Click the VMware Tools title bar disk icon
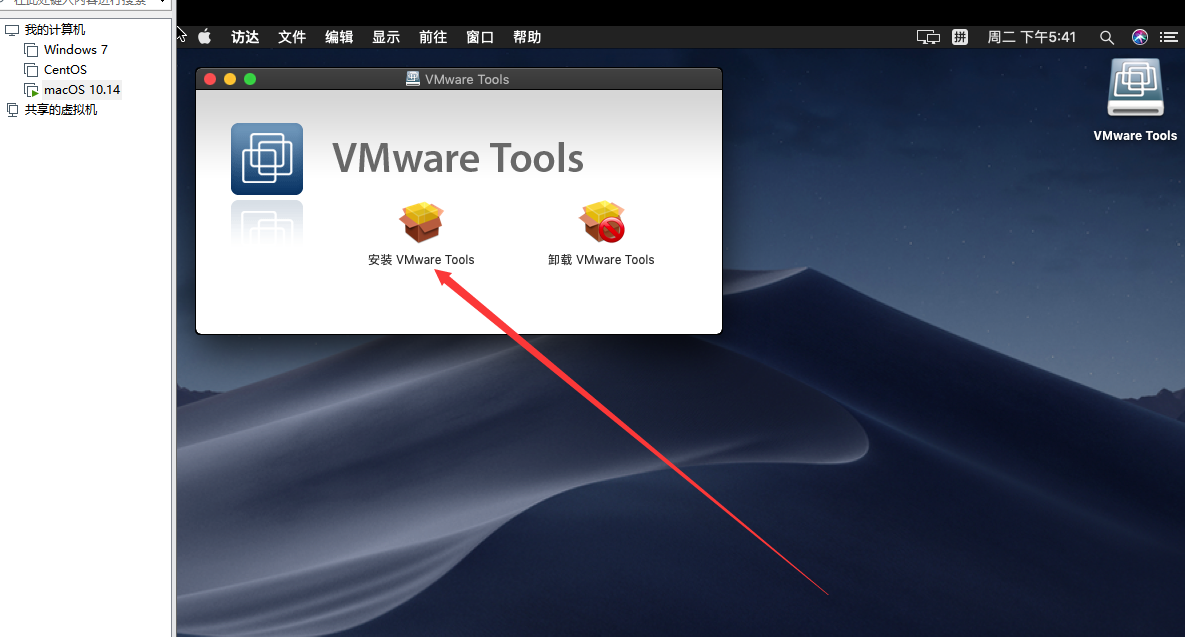The height and width of the screenshot is (637, 1185). tap(413, 79)
